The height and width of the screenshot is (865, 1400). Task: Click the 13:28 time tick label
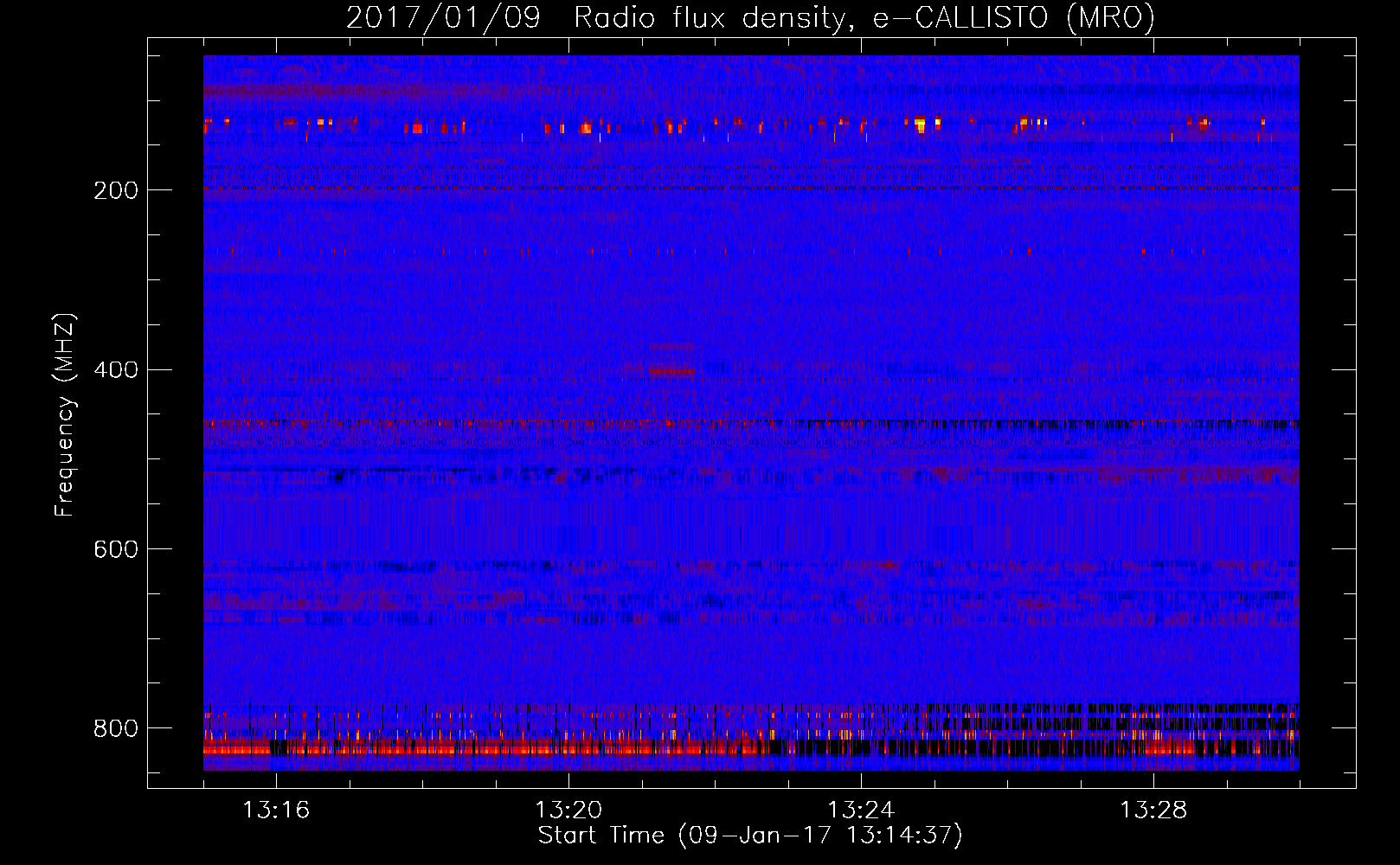click(x=1153, y=811)
